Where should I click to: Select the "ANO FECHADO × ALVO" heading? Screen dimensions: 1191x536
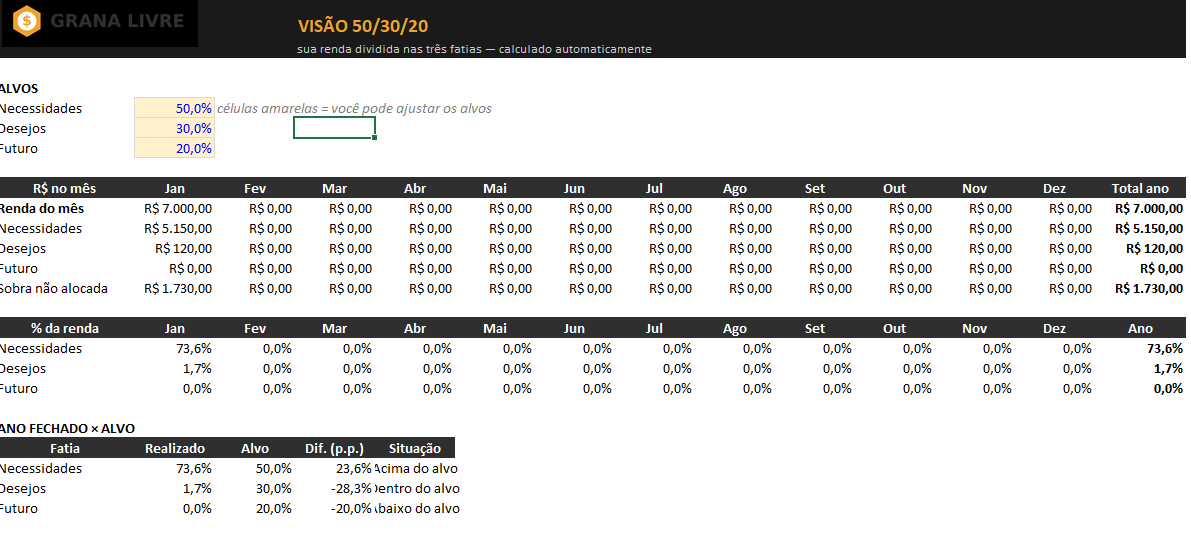[x=68, y=429]
